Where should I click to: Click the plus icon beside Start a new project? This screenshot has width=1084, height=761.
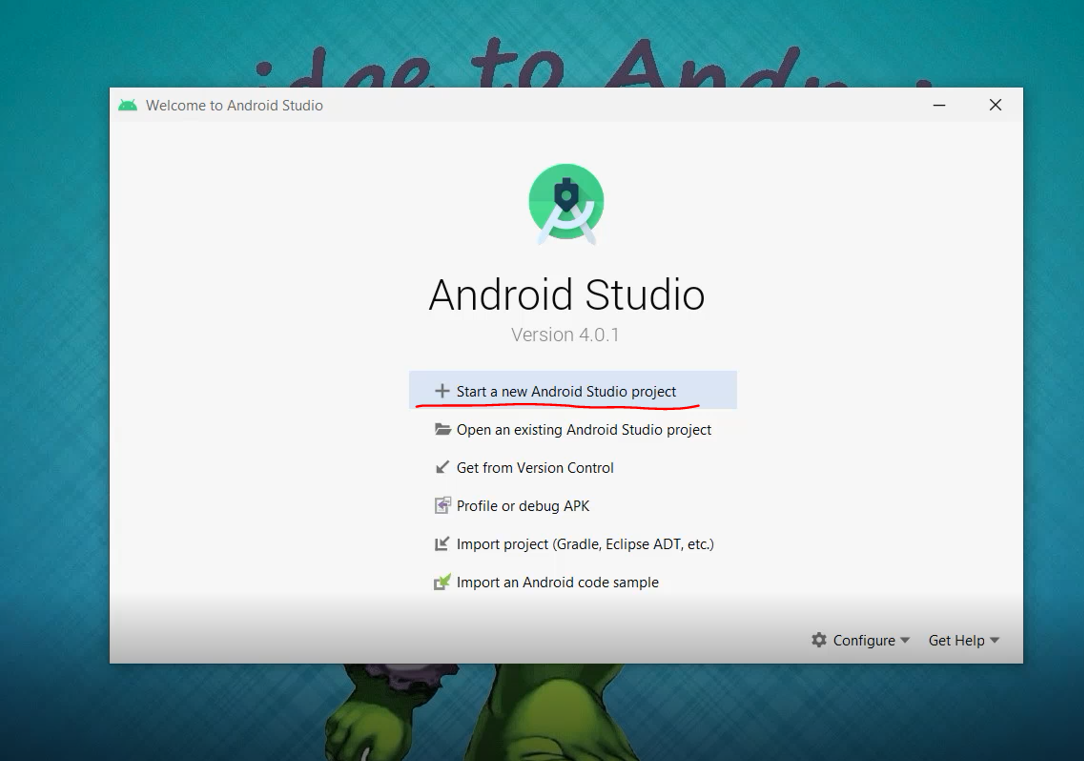tap(442, 391)
